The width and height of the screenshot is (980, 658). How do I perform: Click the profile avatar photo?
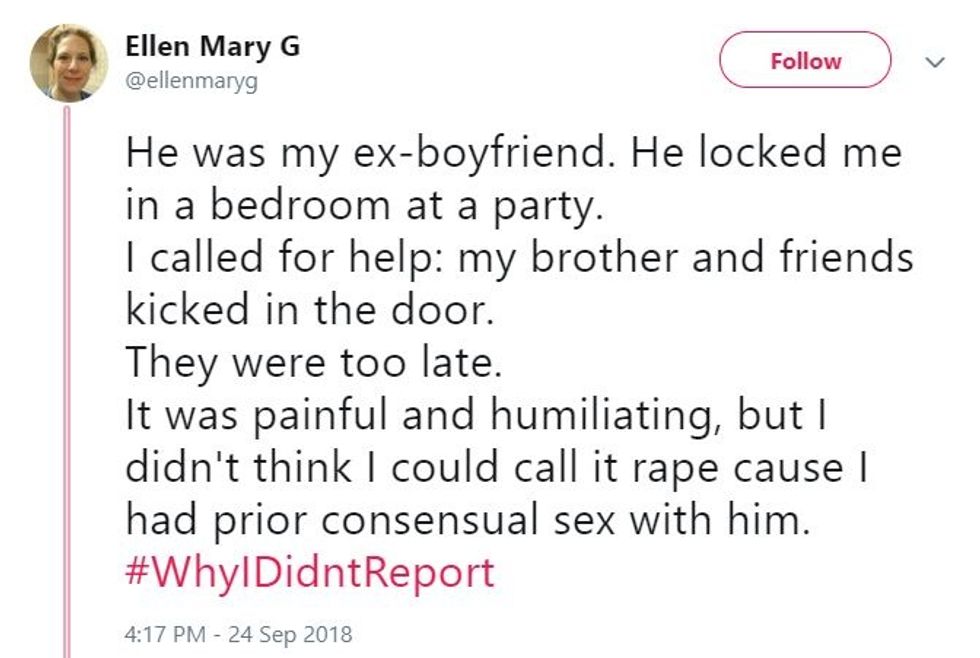pos(68,62)
